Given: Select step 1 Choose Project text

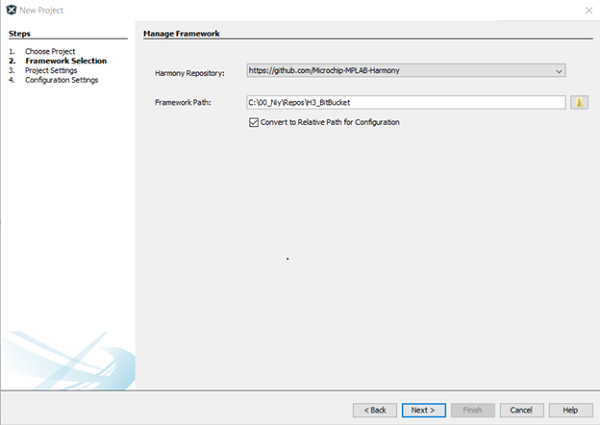Looking at the screenshot, I should (x=50, y=51).
